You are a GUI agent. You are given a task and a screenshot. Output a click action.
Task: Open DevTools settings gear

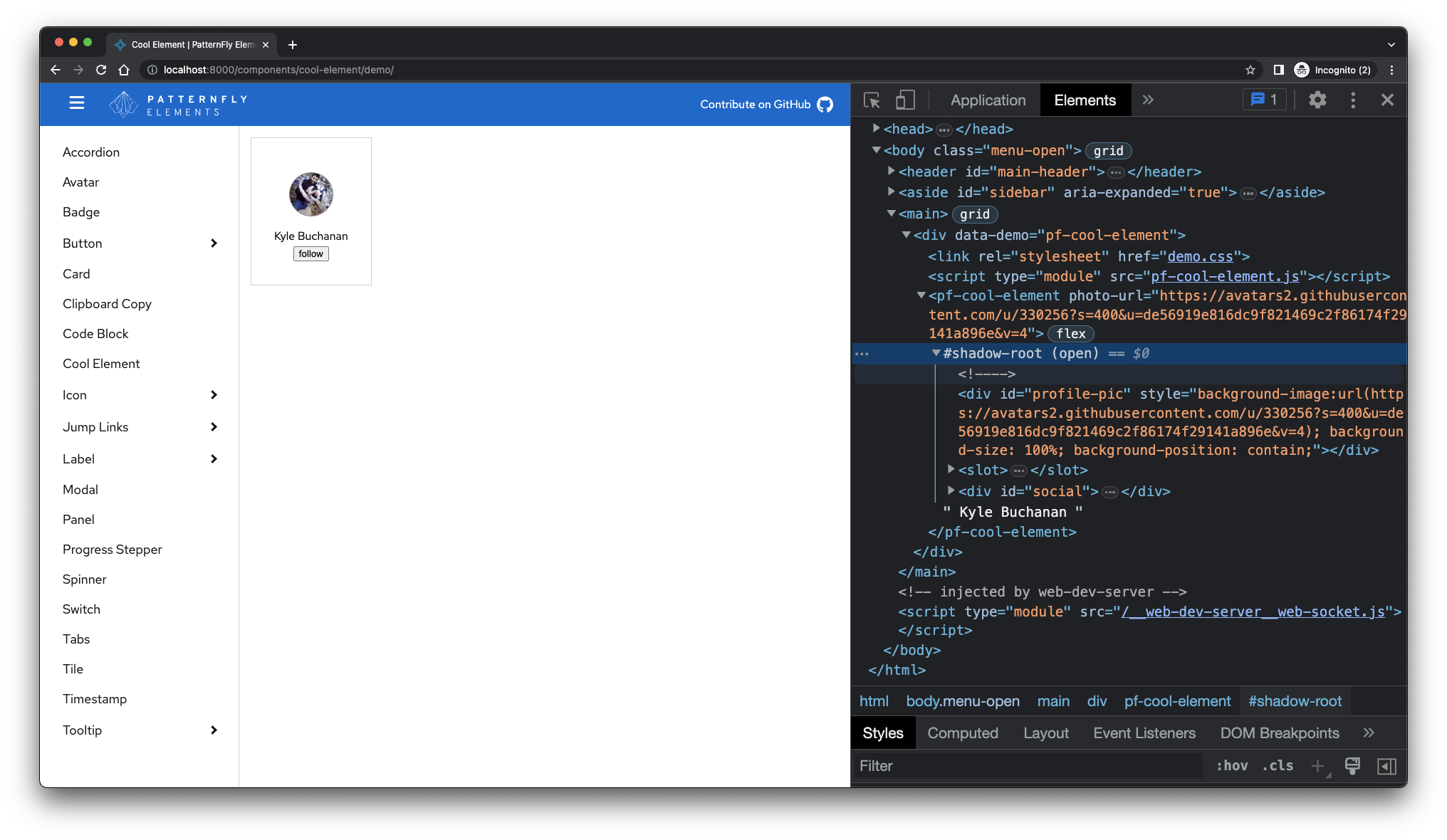[x=1317, y=100]
